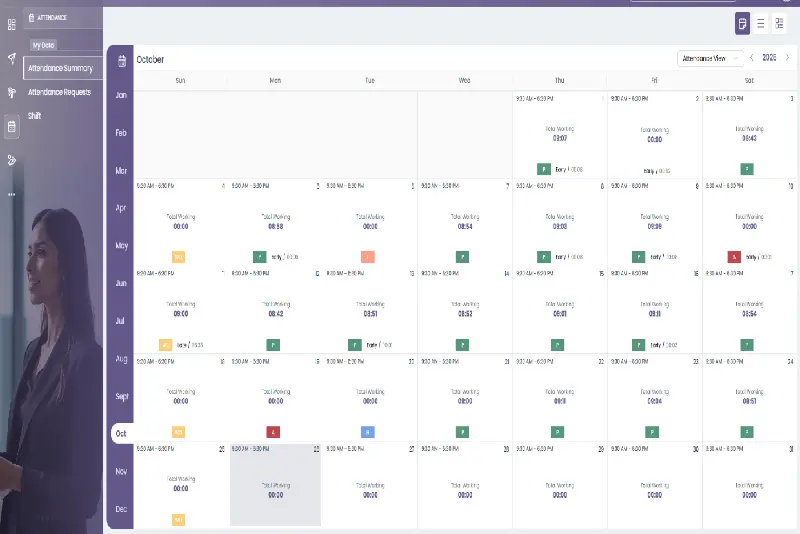Image resolution: width=800 pixels, height=534 pixels.
Task: Open the palm tree leave icon
Action: point(11,92)
